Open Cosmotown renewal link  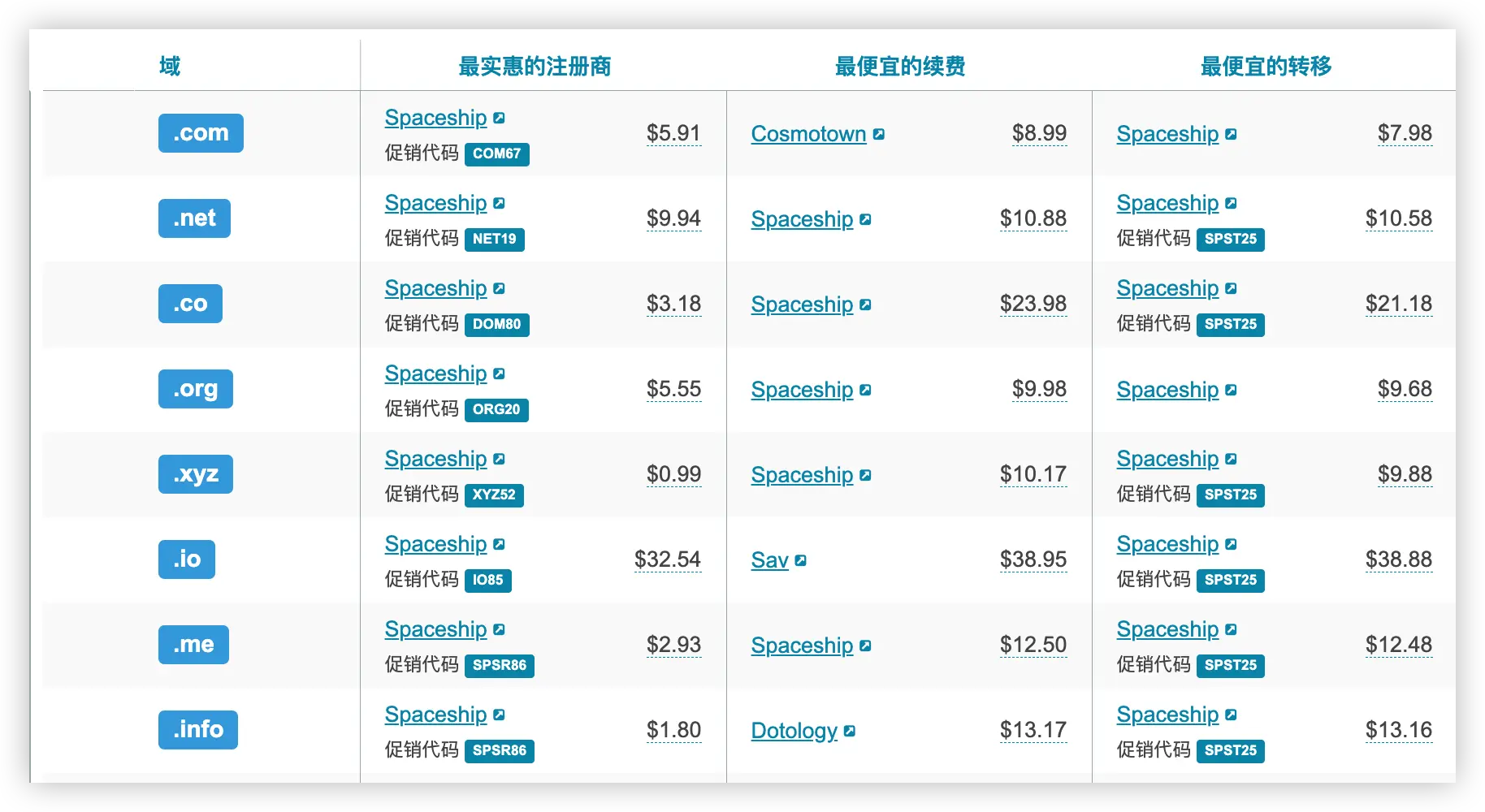(808, 134)
